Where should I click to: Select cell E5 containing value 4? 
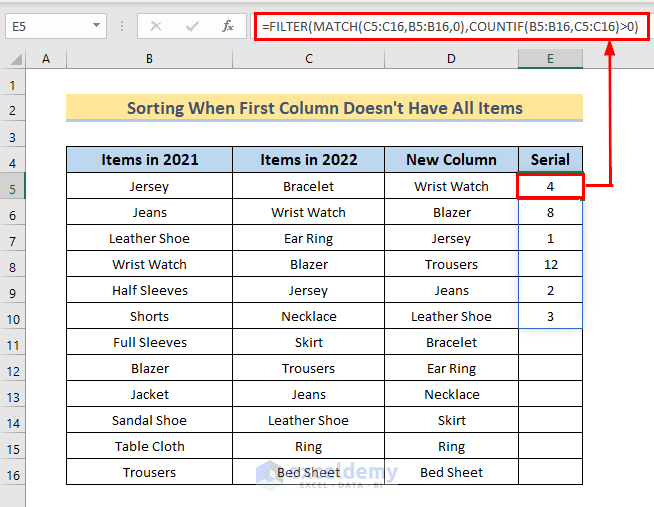[550, 186]
